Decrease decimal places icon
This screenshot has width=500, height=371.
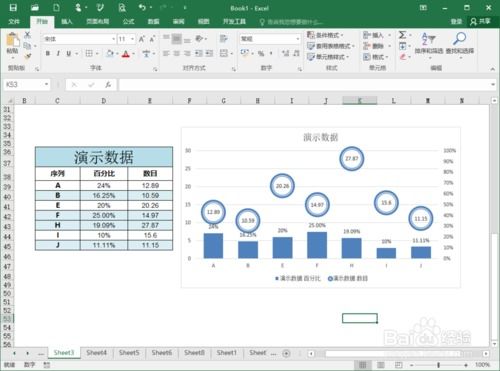click(x=296, y=53)
